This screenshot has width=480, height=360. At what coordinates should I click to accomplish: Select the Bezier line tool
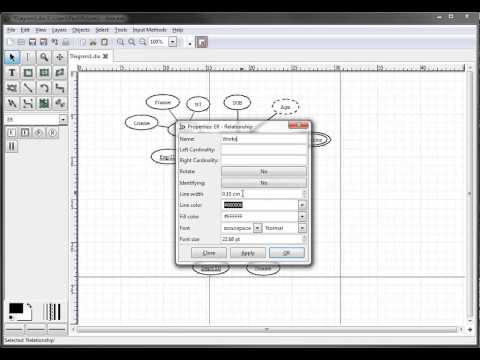pos(28,103)
